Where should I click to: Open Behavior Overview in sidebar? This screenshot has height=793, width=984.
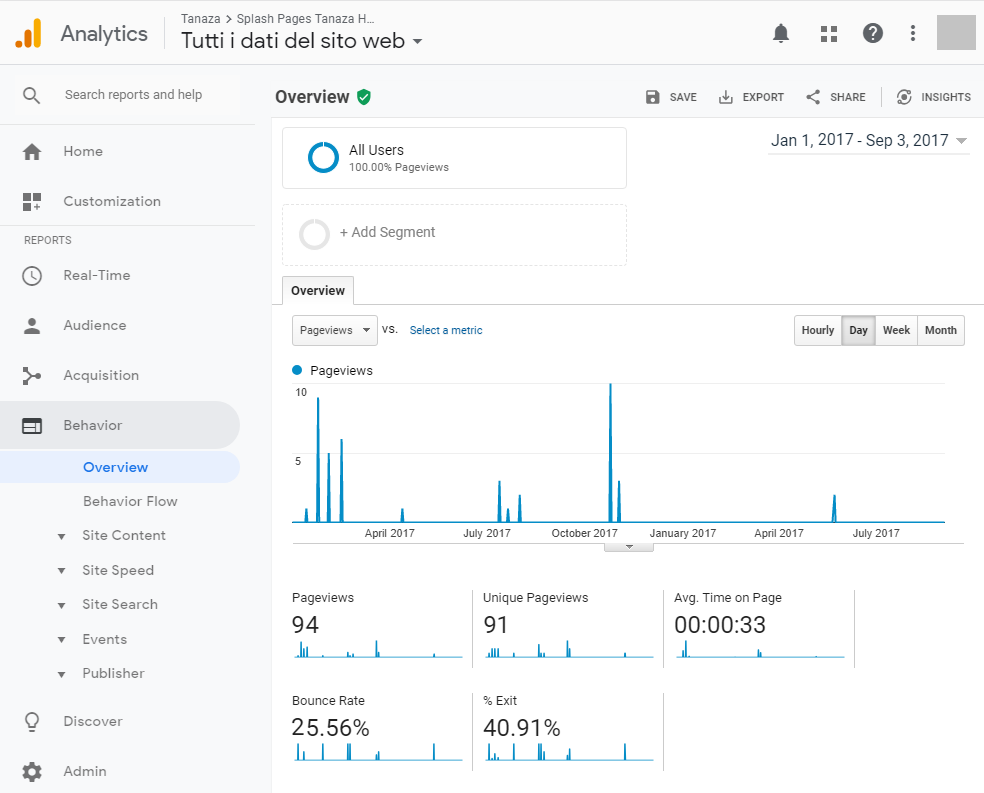point(115,467)
